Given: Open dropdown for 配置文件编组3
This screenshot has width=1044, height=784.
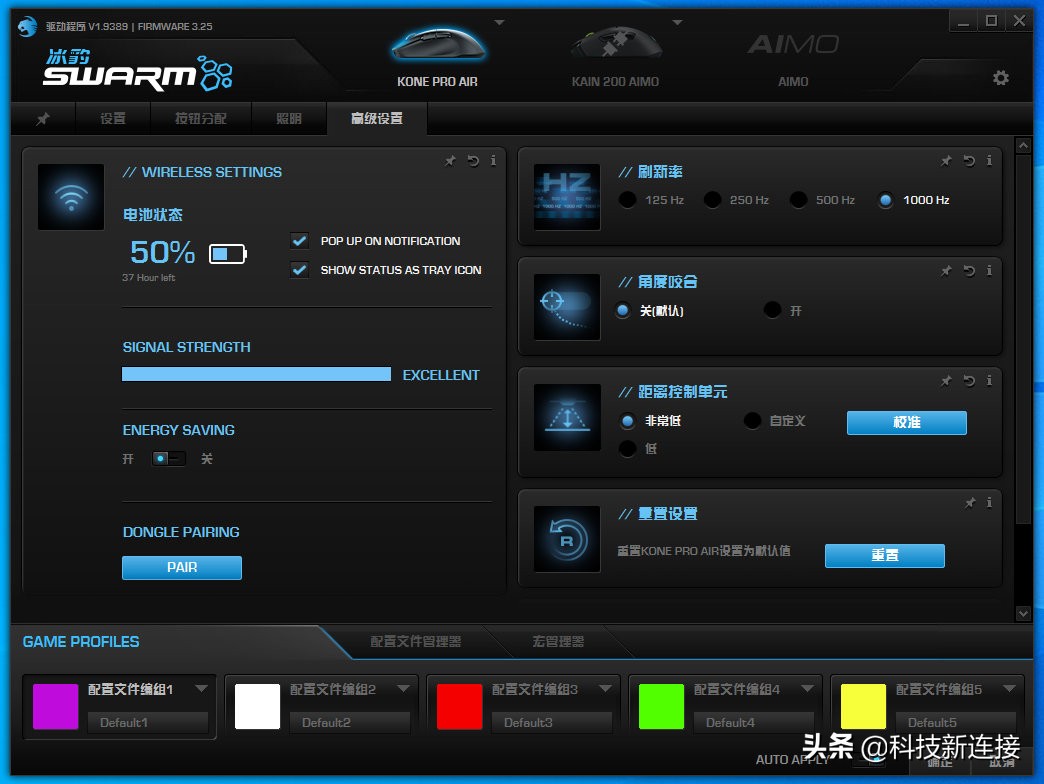Looking at the screenshot, I should coord(605,688).
